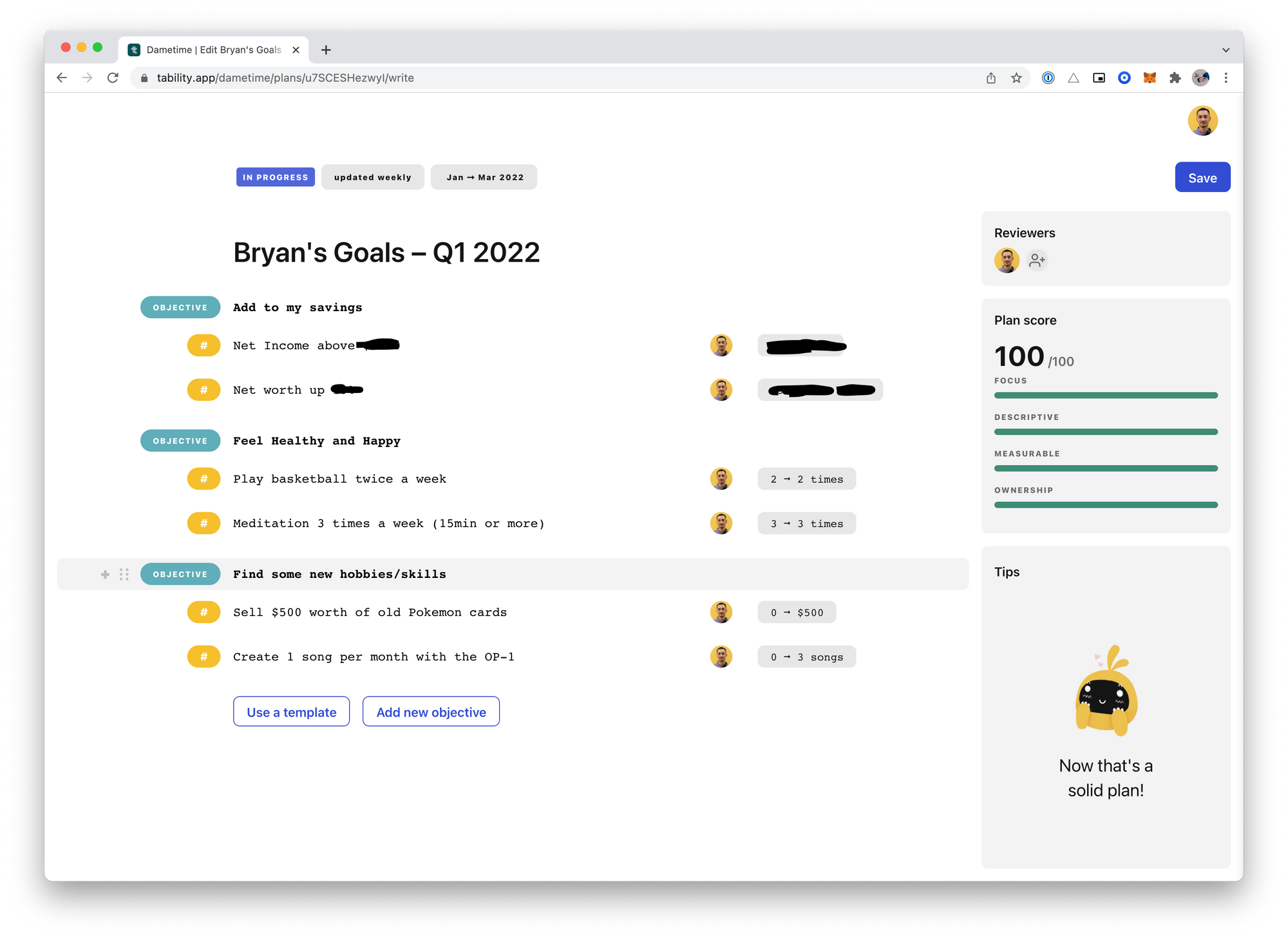The width and height of the screenshot is (1288, 940).
Task: Click the drag handle of hobbies objective
Action: [124, 574]
